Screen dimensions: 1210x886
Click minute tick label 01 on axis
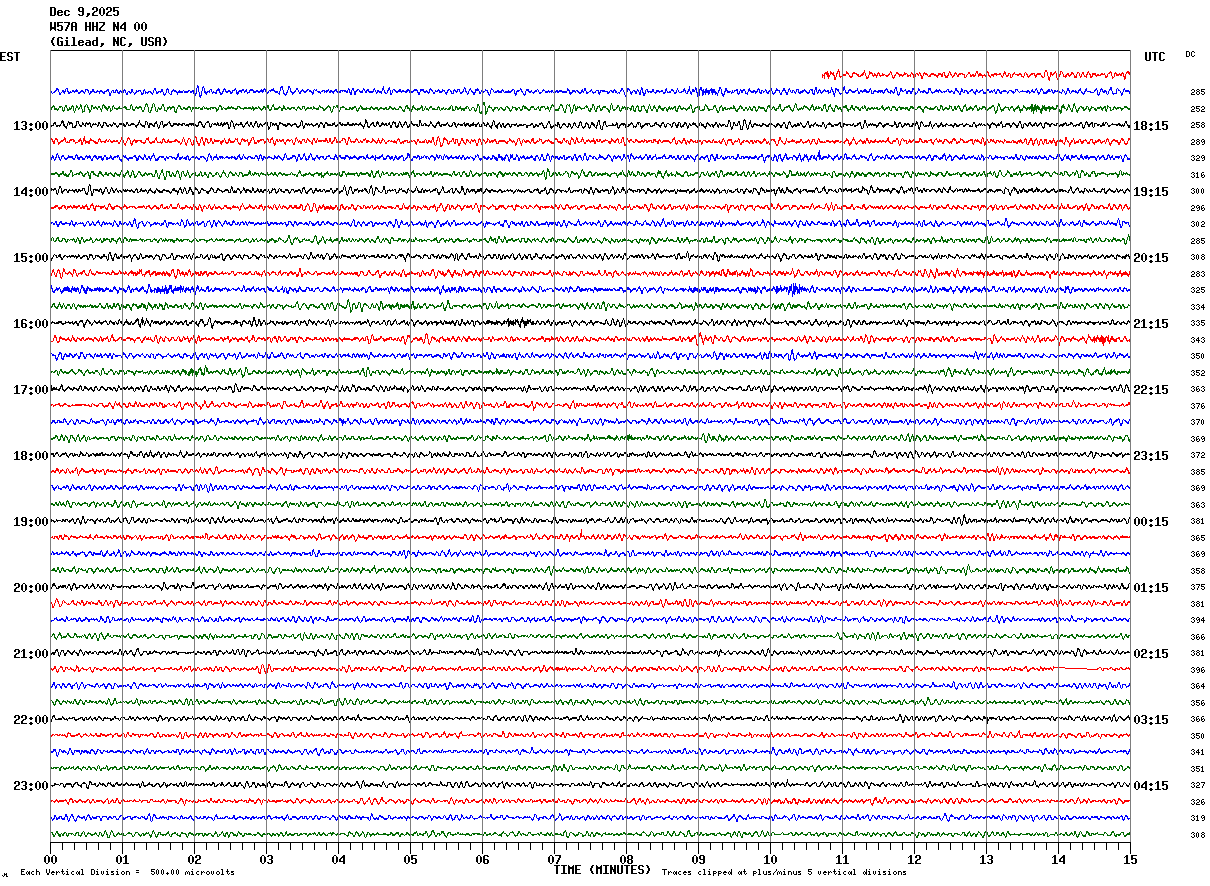coord(122,859)
